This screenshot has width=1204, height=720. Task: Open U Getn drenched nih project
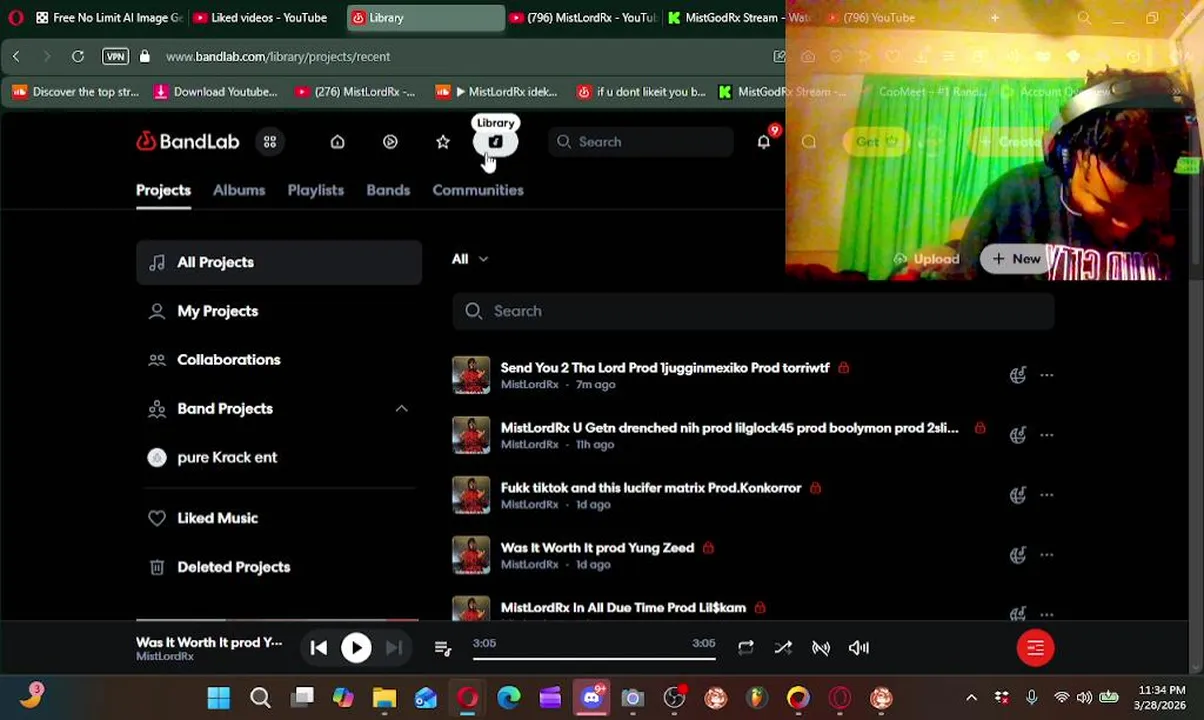729,428
